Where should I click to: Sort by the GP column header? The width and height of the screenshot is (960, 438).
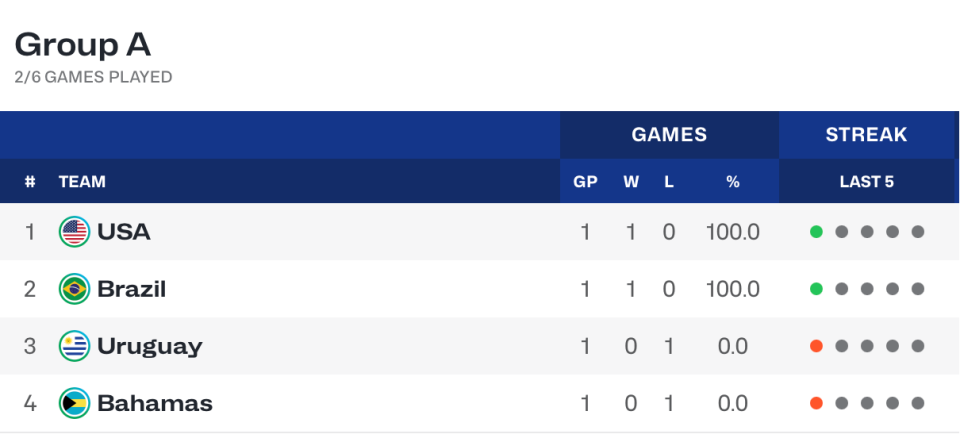coord(585,182)
